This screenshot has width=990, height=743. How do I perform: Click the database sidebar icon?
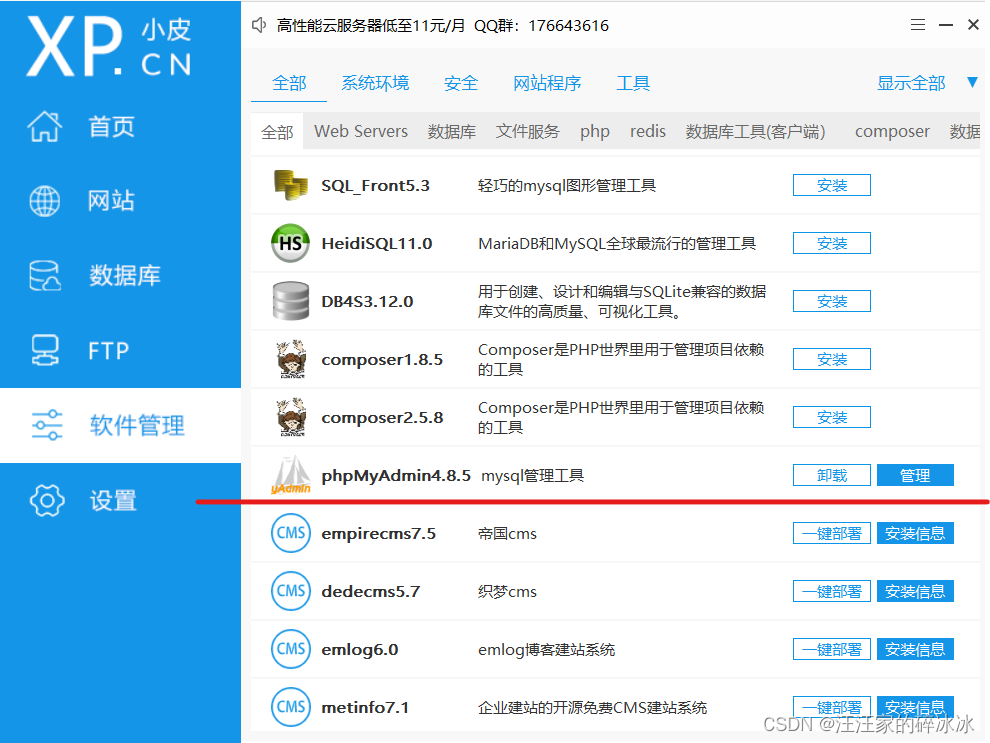(45, 276)
